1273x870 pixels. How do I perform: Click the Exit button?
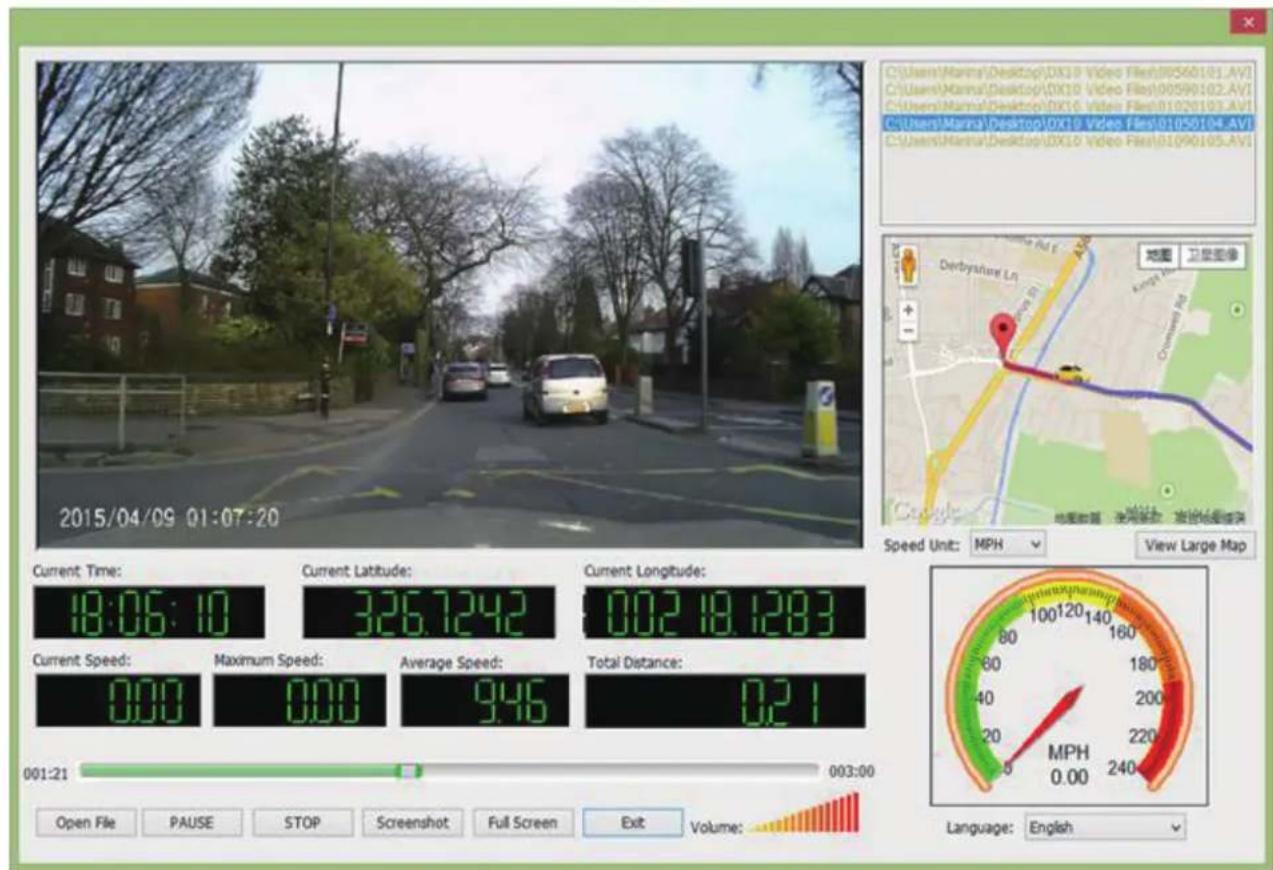coord(633,823)
